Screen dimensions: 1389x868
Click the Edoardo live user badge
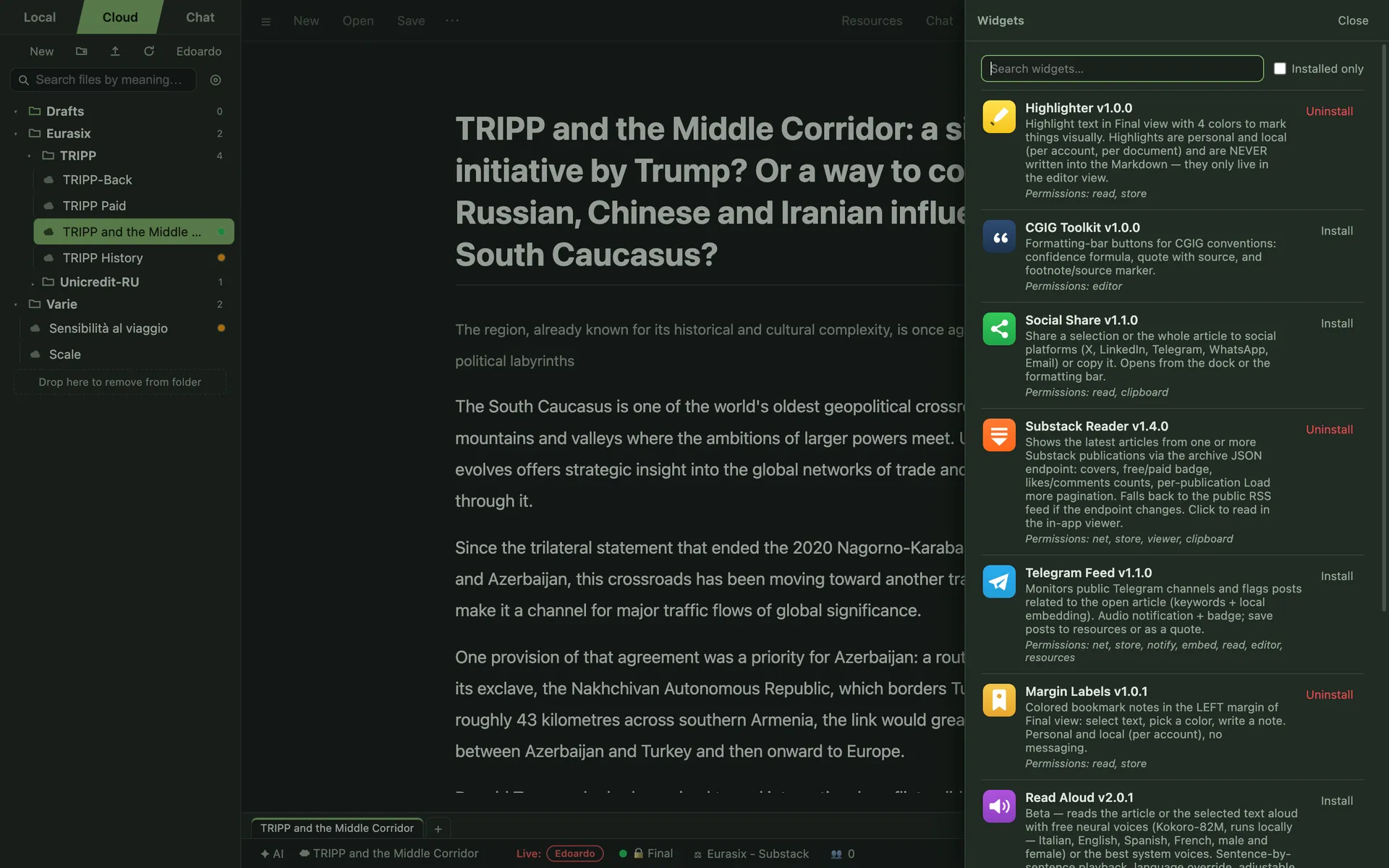coord(574,854)
